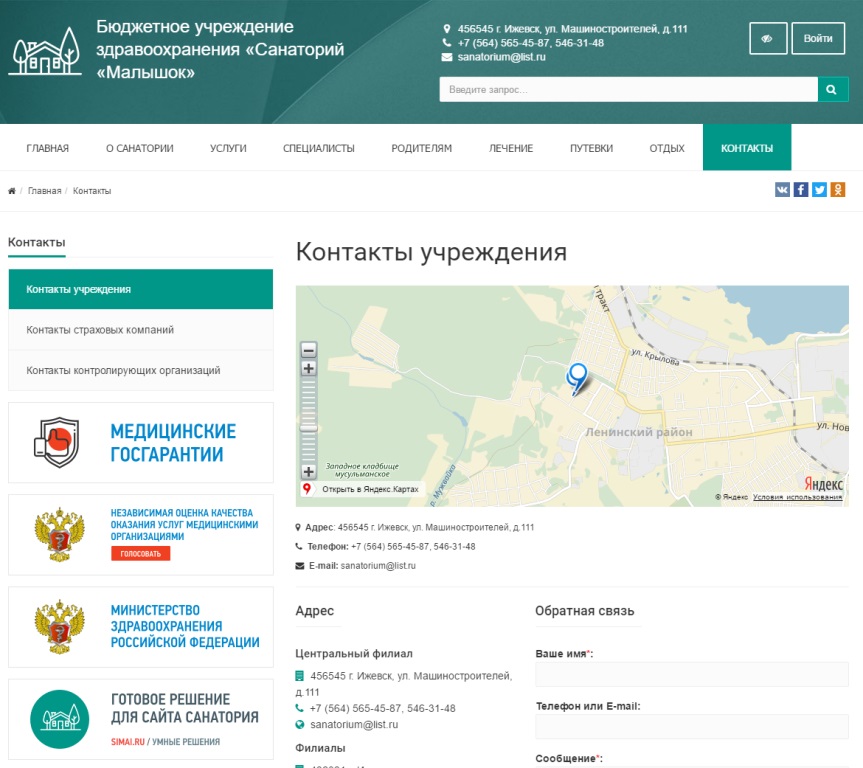Open the Услуги menu item
The image size is (863, 768).
(x=228, y=148)
